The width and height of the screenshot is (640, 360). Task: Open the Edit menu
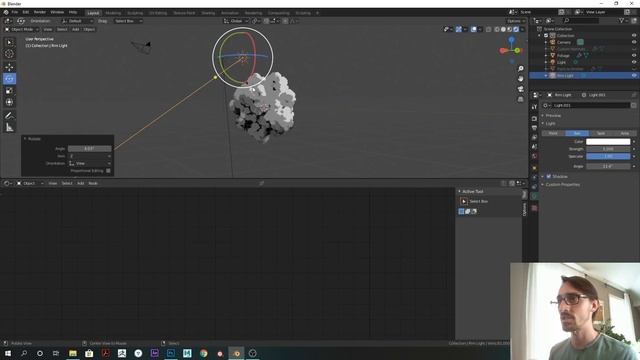tap(26, 12)
